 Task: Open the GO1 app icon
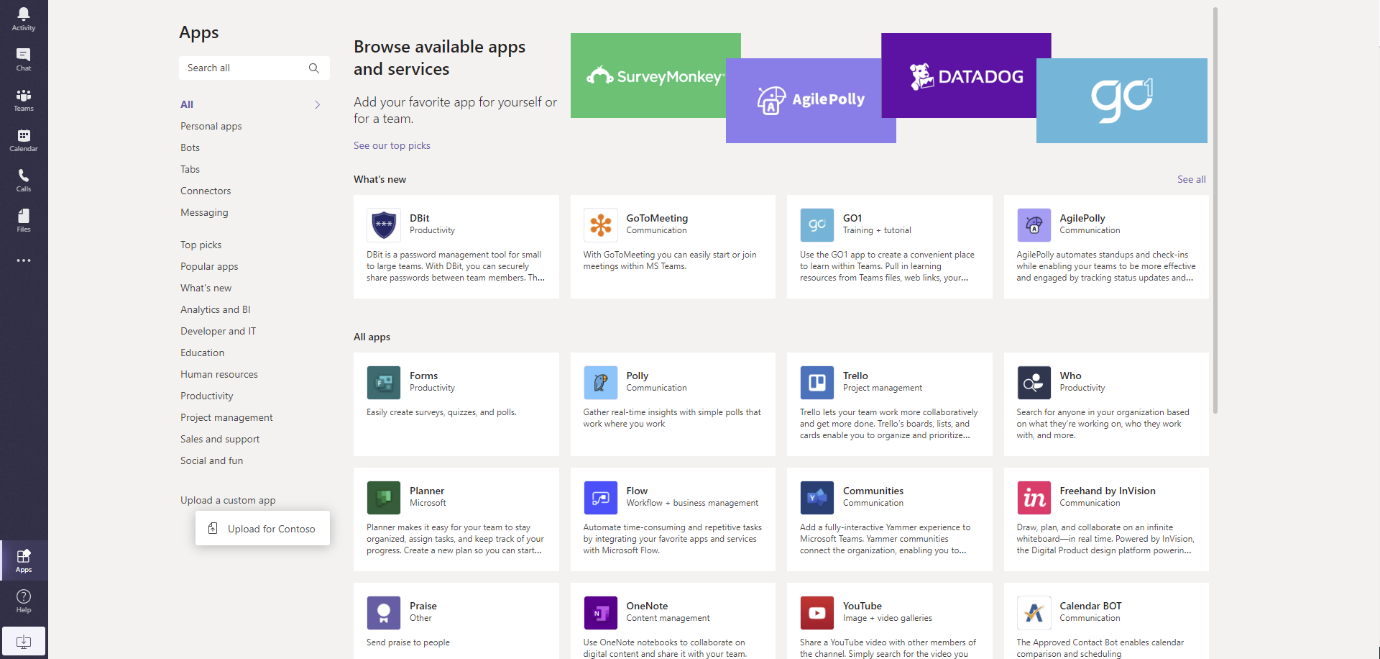[817, 225]
